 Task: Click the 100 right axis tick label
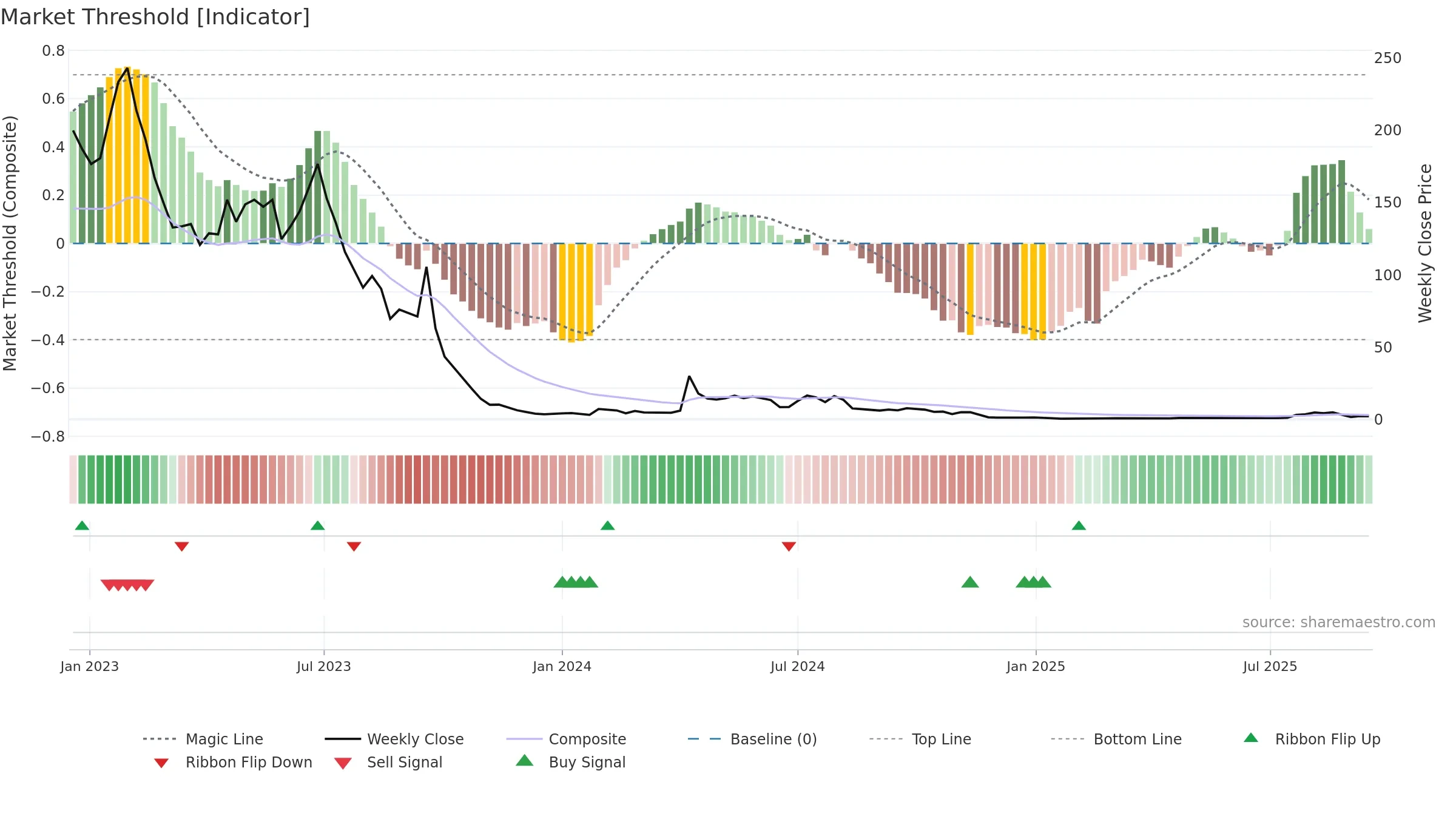coord(1387,275)
